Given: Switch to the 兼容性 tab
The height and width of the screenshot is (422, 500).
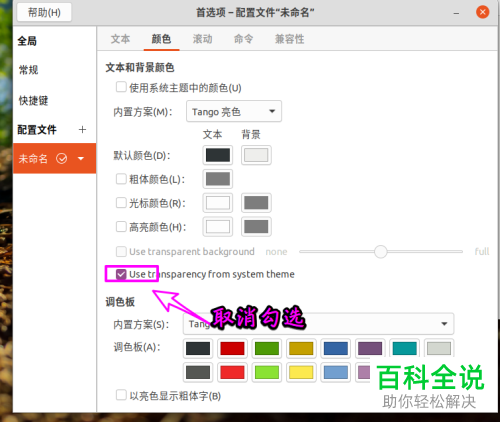Looking at the screenshot, I should [289, 39].
